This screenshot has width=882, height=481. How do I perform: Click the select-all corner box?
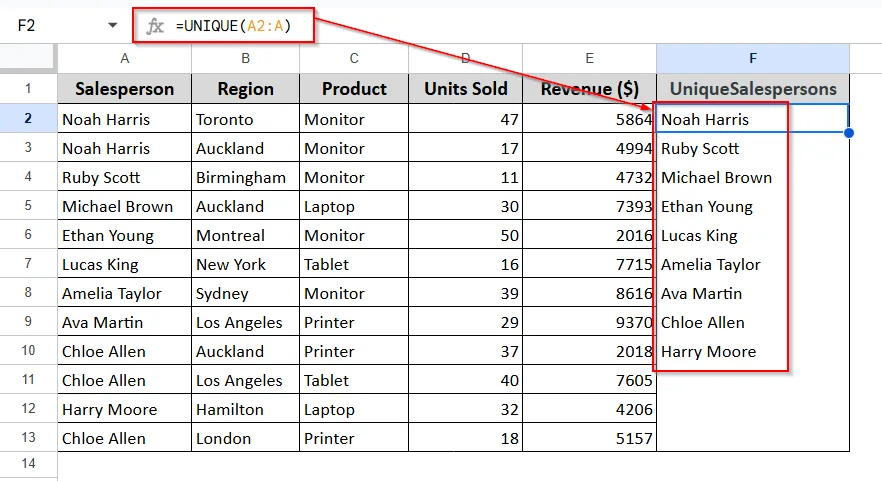[x=28, y=59]
